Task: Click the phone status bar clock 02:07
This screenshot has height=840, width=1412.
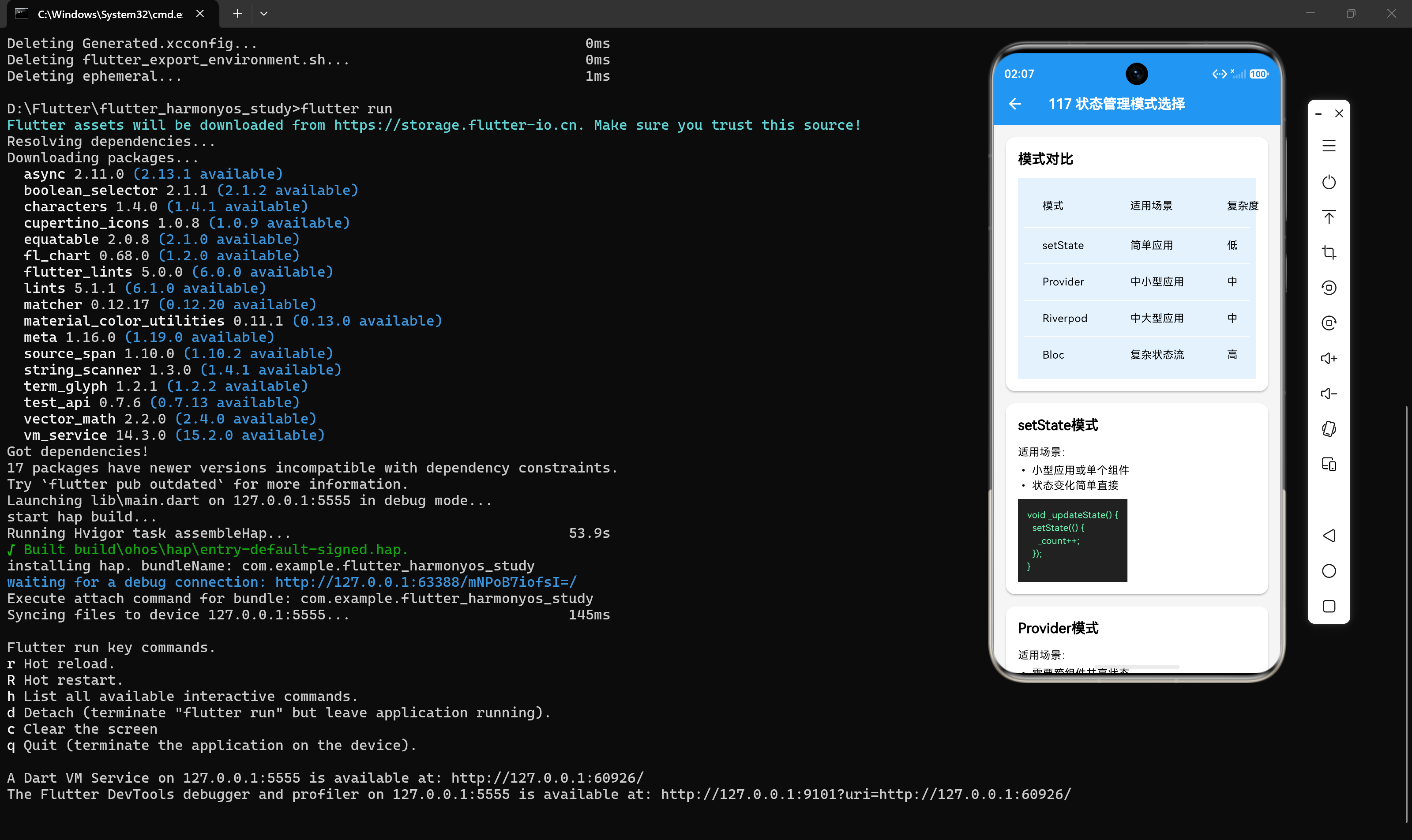Action: coord(1018,74)
